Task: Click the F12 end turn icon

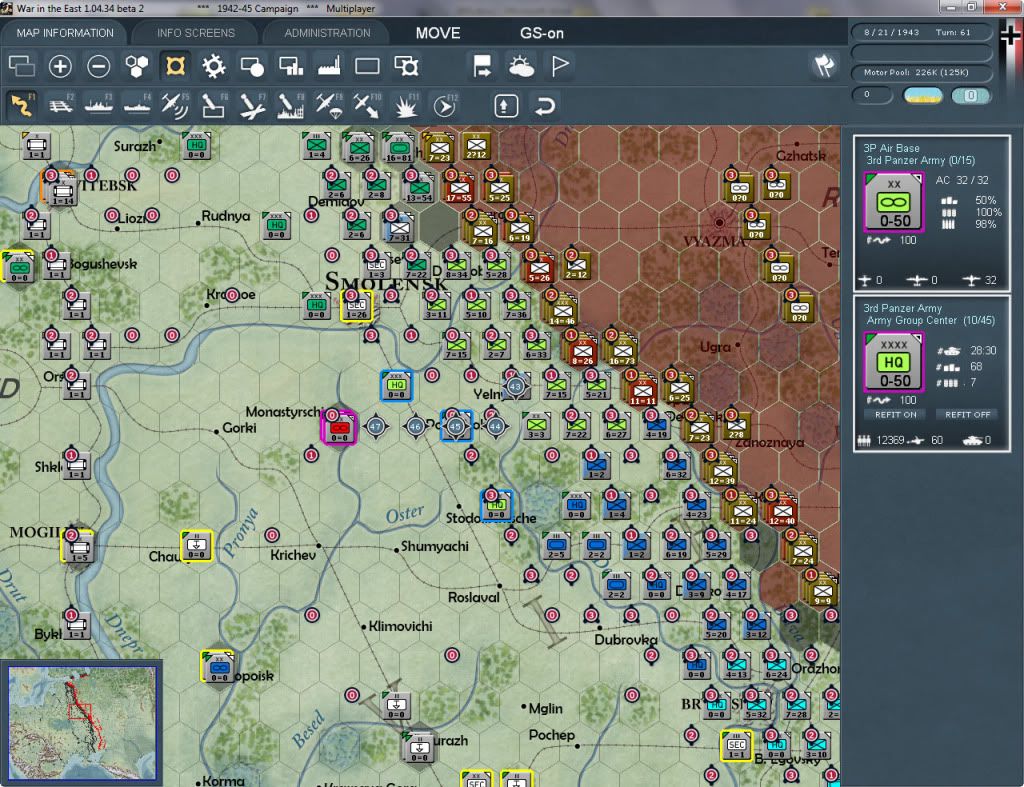Action: [445, 105]
